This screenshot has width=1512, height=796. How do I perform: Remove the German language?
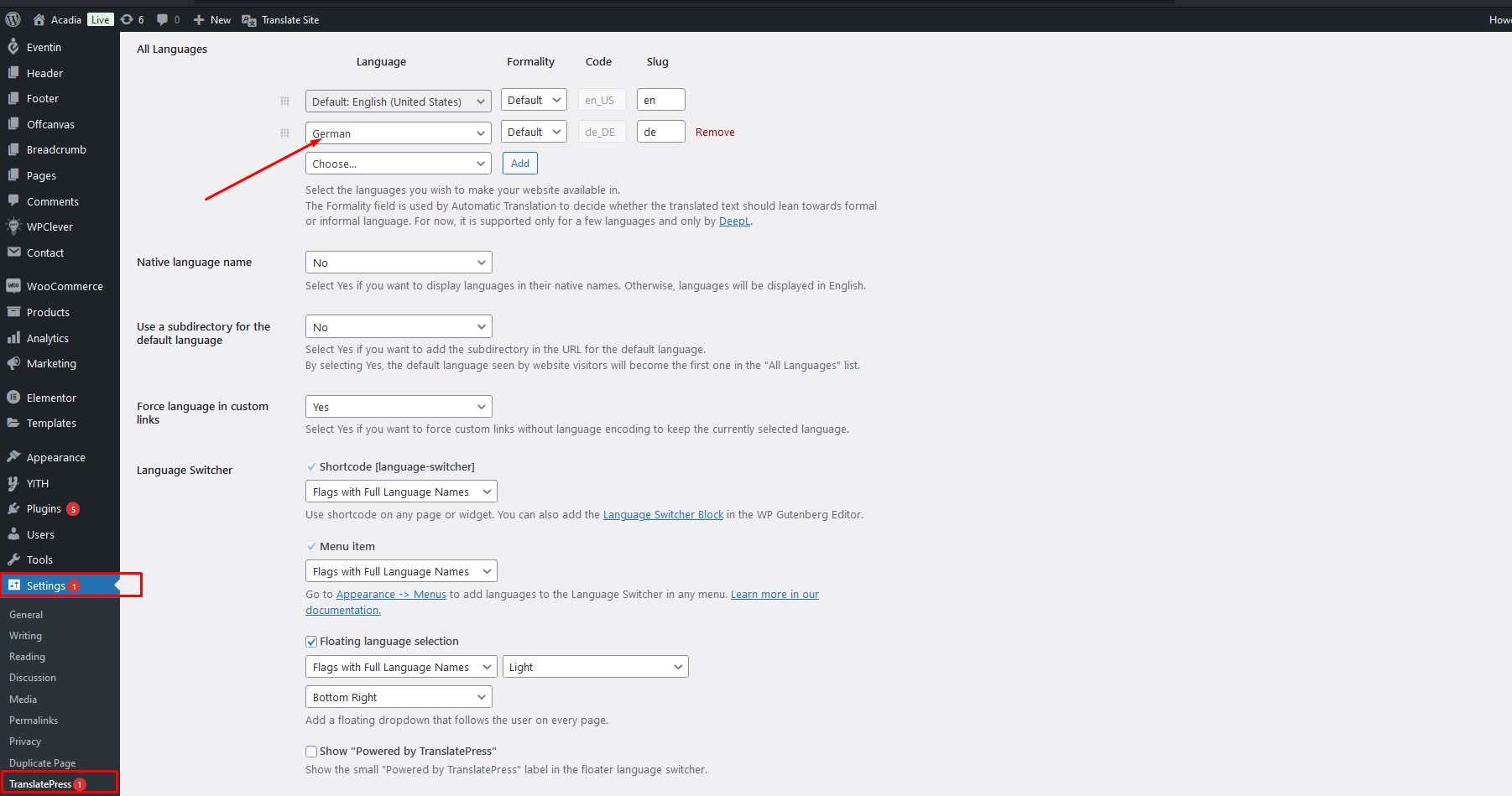(x=715, y=133)
